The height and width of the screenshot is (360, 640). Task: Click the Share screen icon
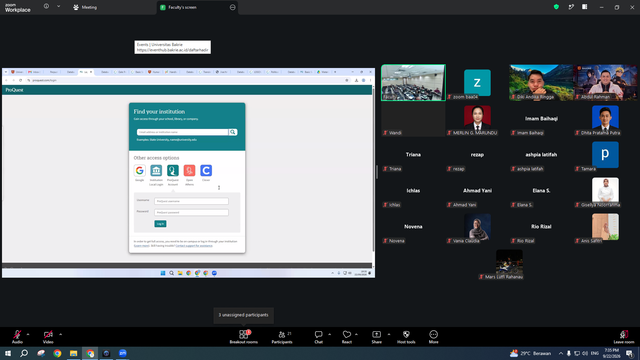(x=376, y=334)
